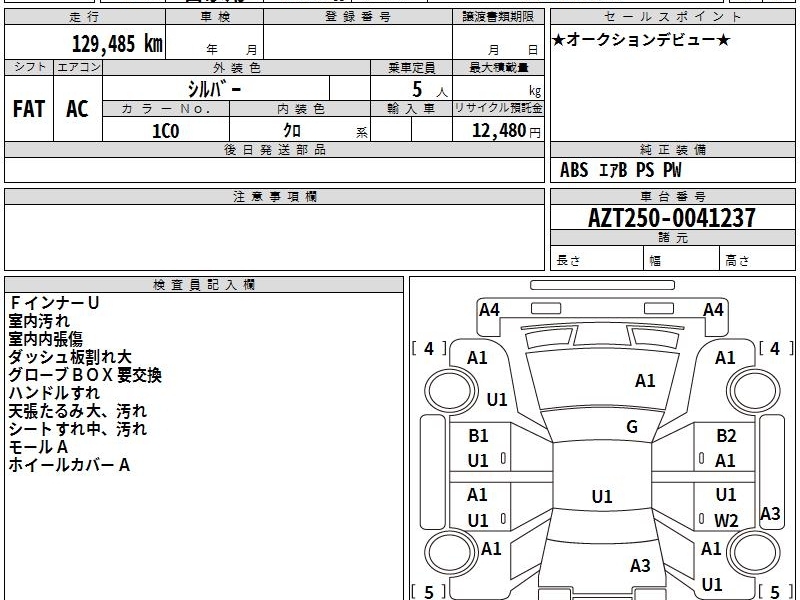Screen dimensions: 800x600
Task: Click the 長さ dimension cell
Action: point(596,258)
